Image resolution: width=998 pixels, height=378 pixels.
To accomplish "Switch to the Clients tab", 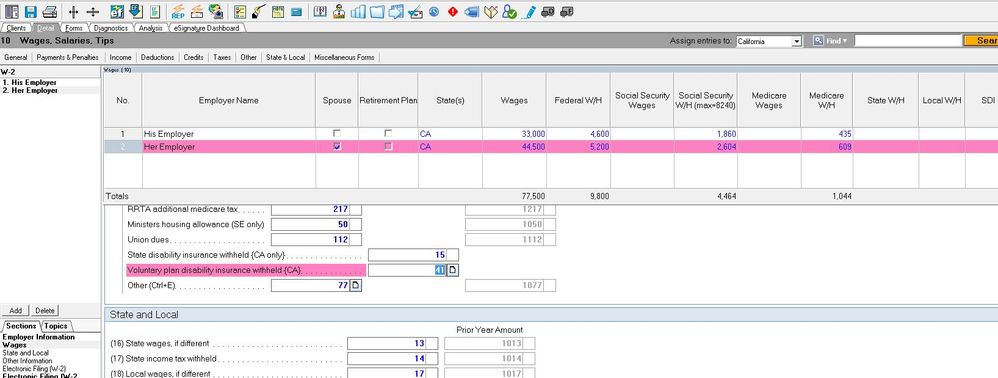I will 16,28.
